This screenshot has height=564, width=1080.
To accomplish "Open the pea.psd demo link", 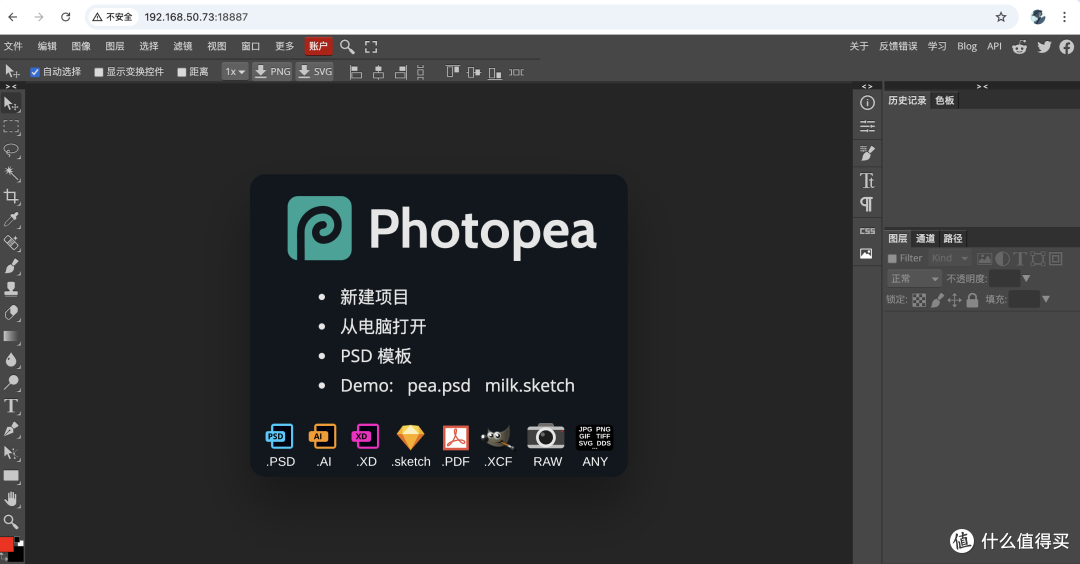I will 439,386.
